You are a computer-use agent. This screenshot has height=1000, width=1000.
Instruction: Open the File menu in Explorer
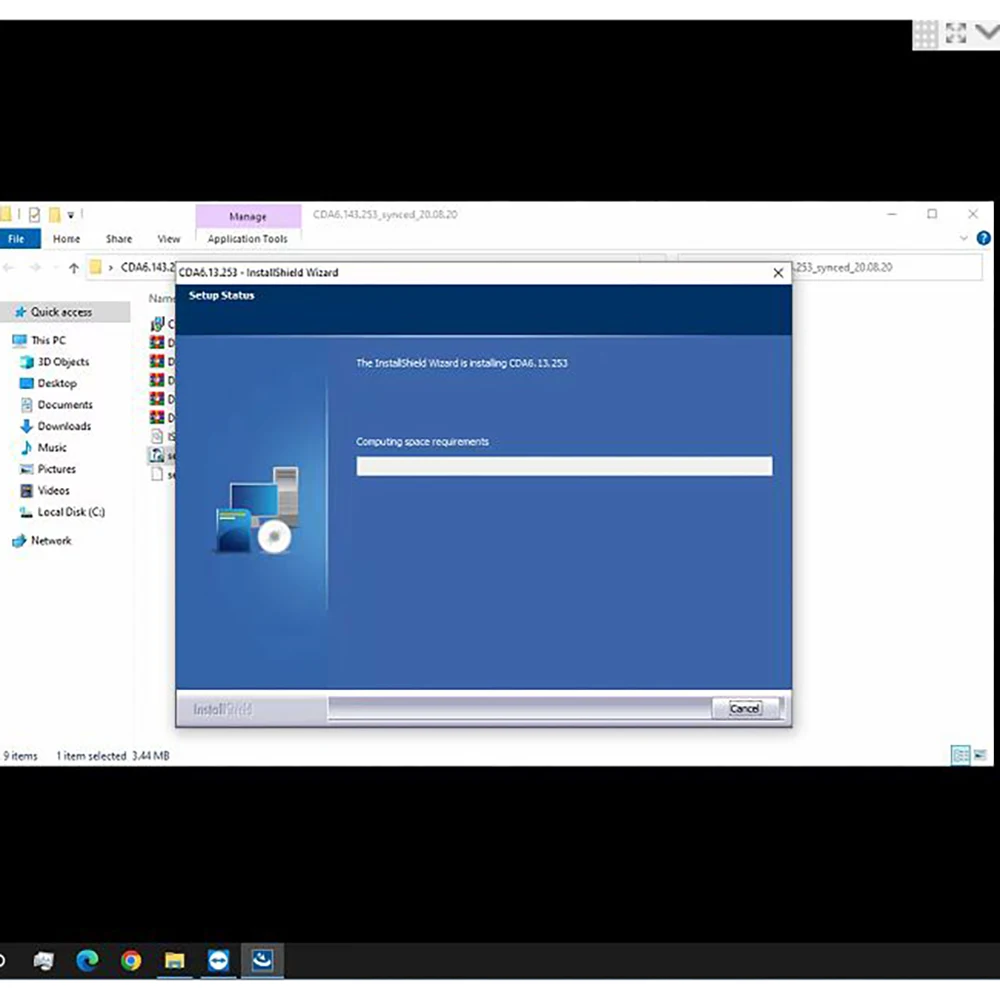coord(17,239)
